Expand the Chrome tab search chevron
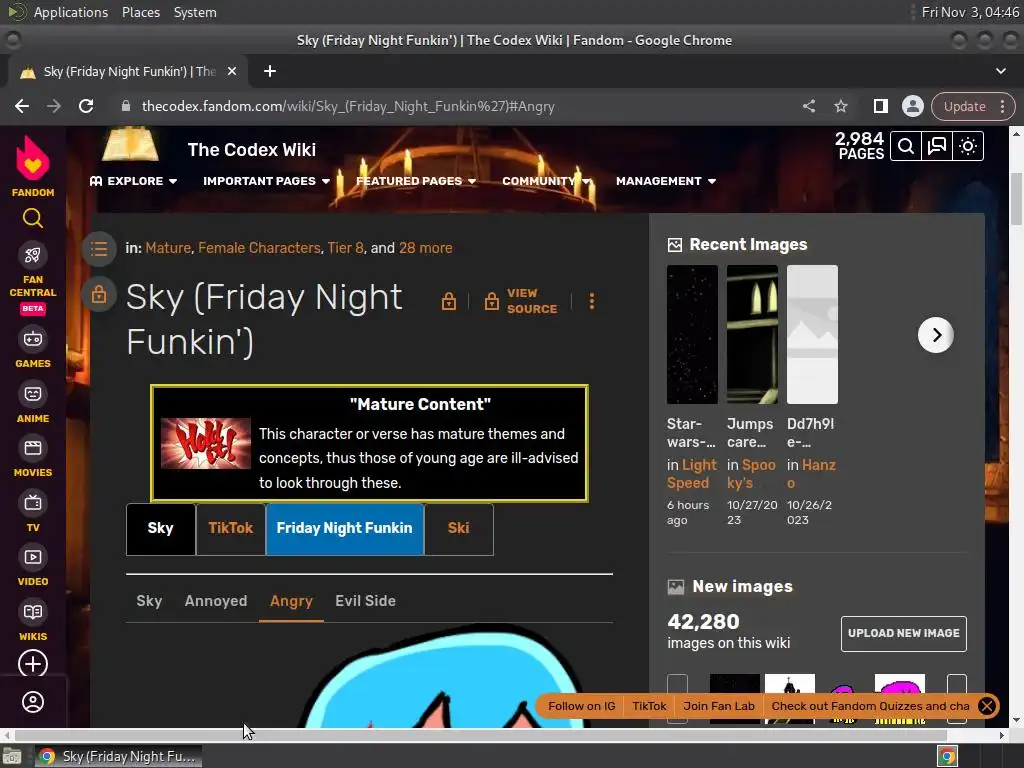Image resolution: width=1024 pixels, height=768 pixels. click(x=1000, y=71)
